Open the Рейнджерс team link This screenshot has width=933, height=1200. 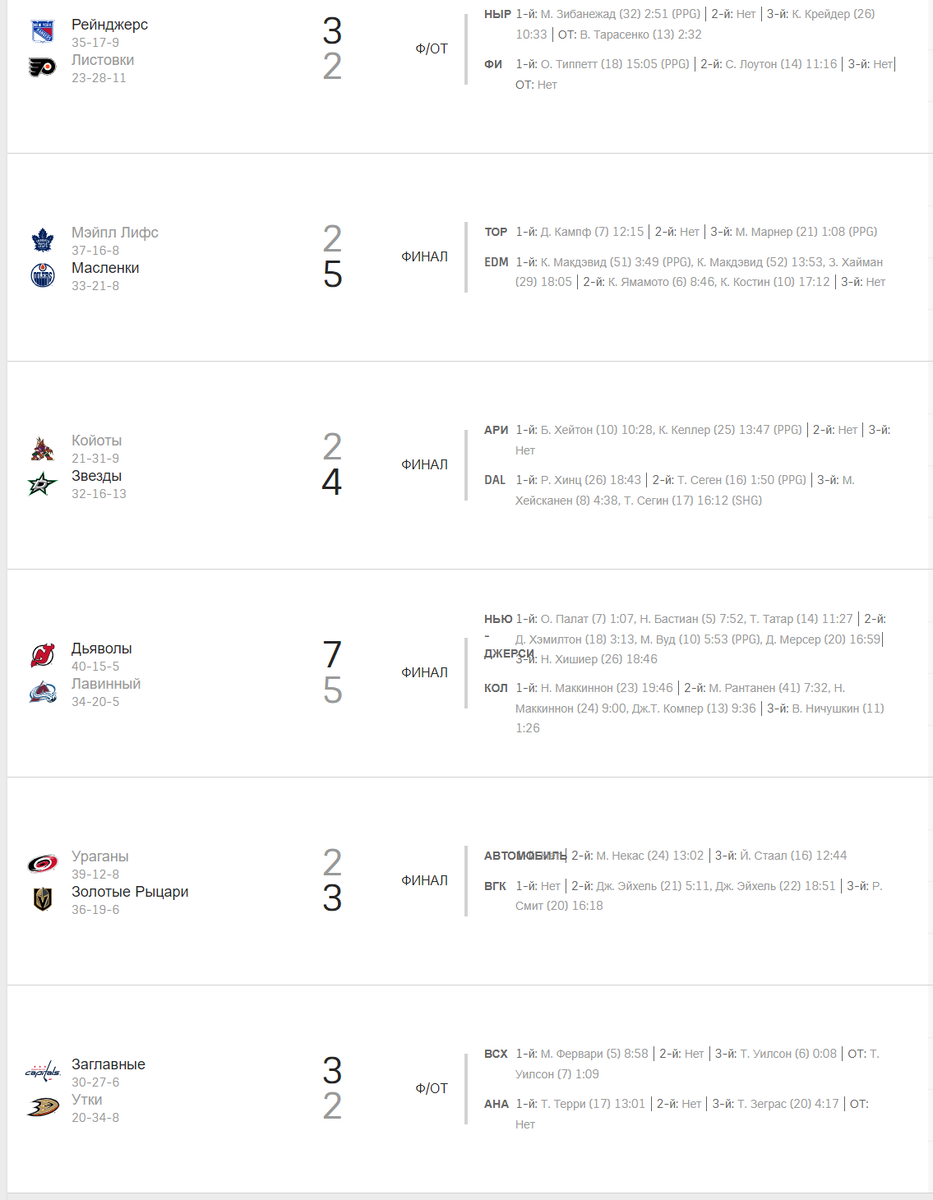(x=110, y=25)
